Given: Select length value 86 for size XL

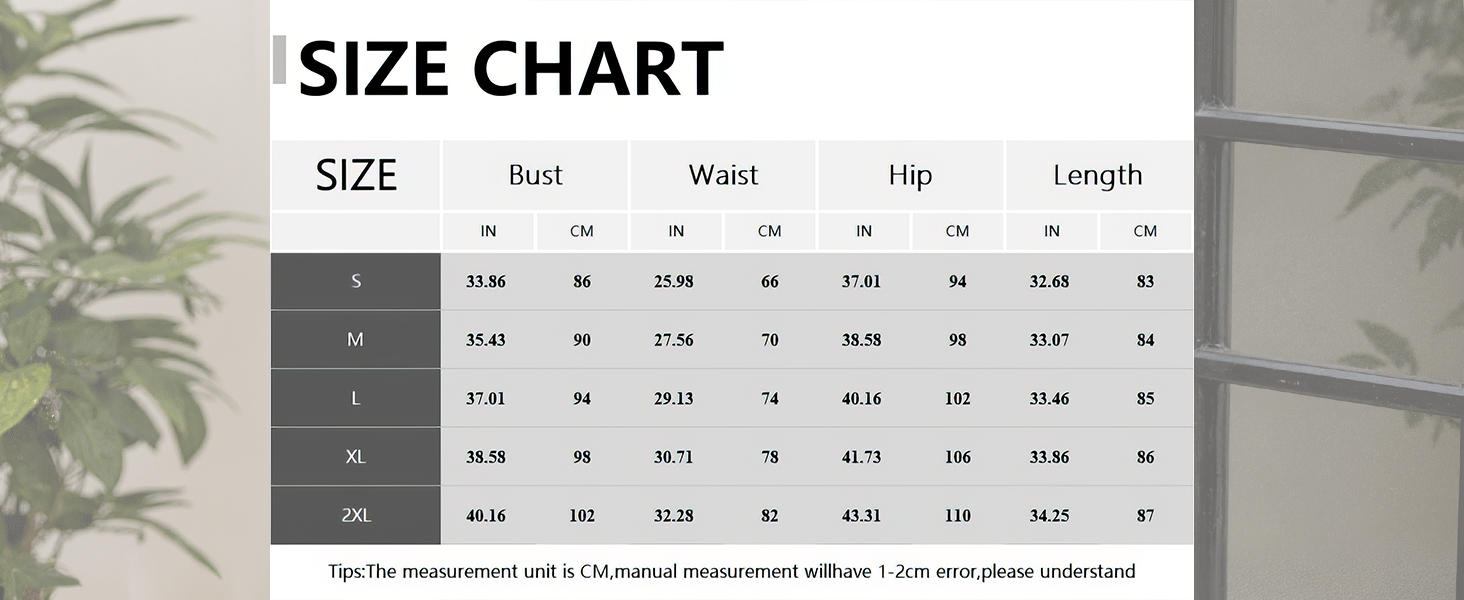Looking at the screenshot, I should coord(1145,457).
